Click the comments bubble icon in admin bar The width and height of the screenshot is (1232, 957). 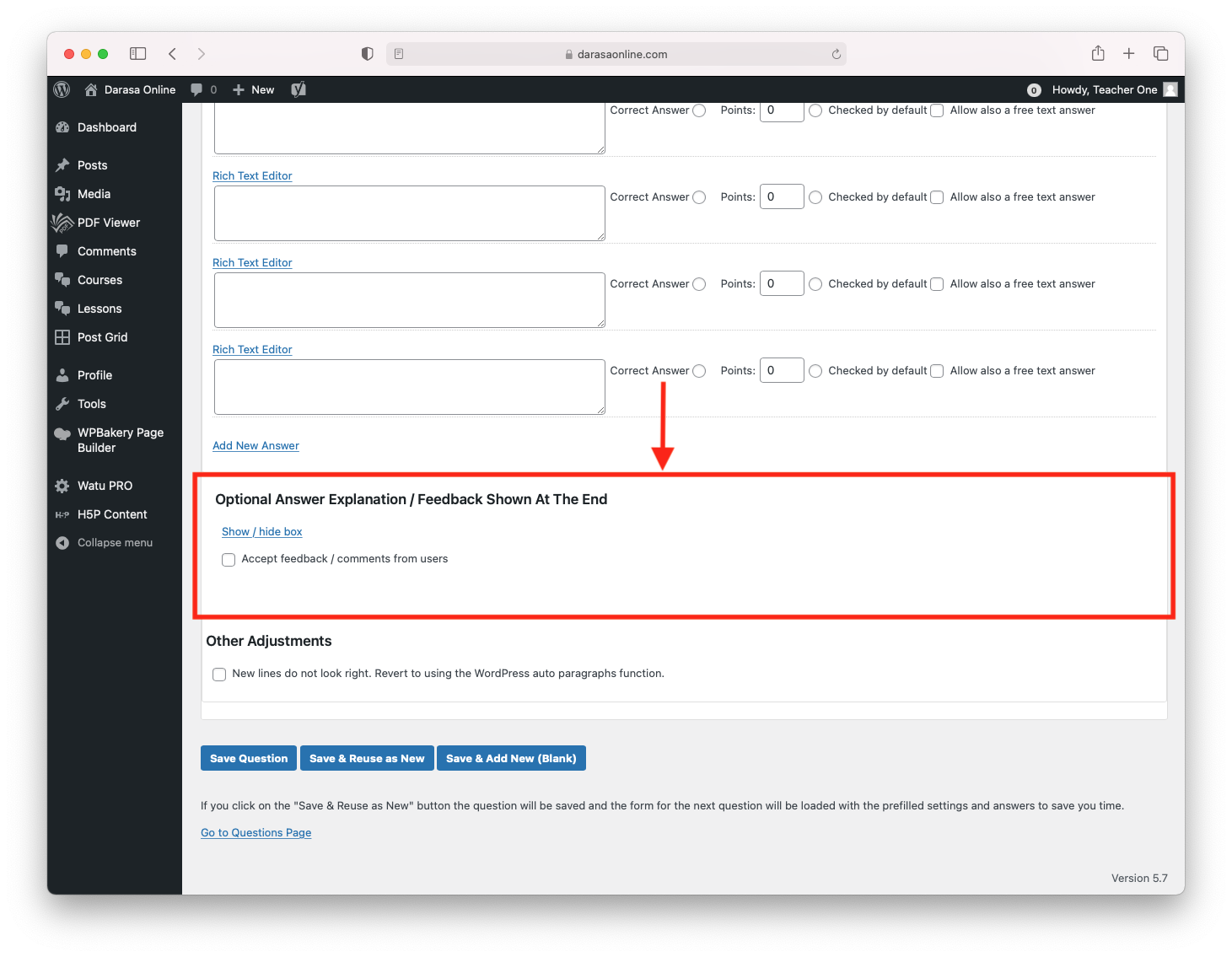tap(196, 89)
